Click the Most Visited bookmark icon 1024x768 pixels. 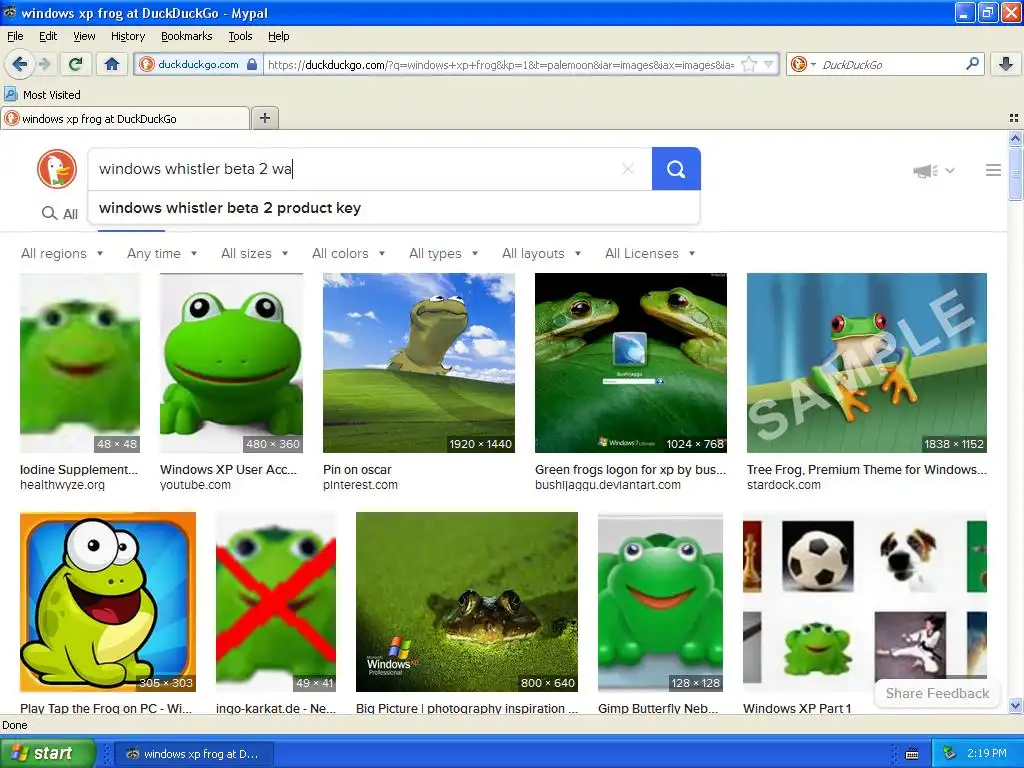10,94
